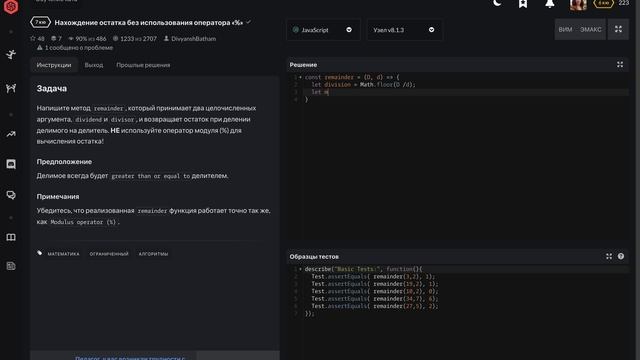Toggle dark mode moon icon
The width and height of the screenshot is (640, 360).
(497, 3)
